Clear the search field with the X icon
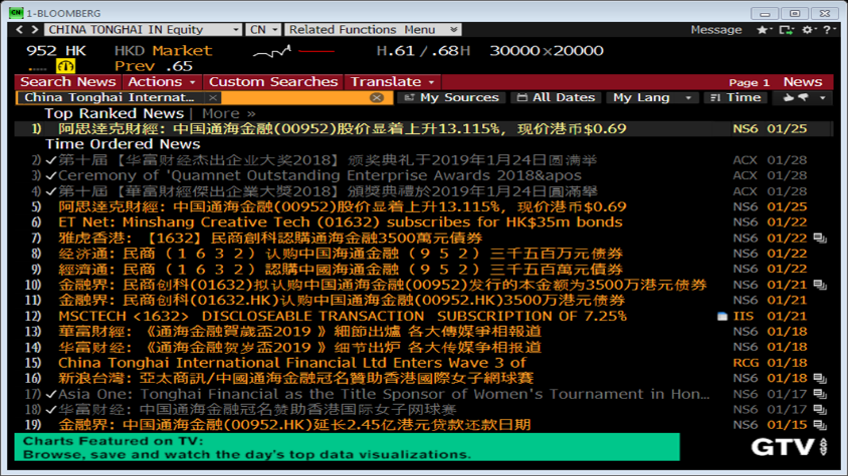This screenshot has width=848, height=476. 376,98
